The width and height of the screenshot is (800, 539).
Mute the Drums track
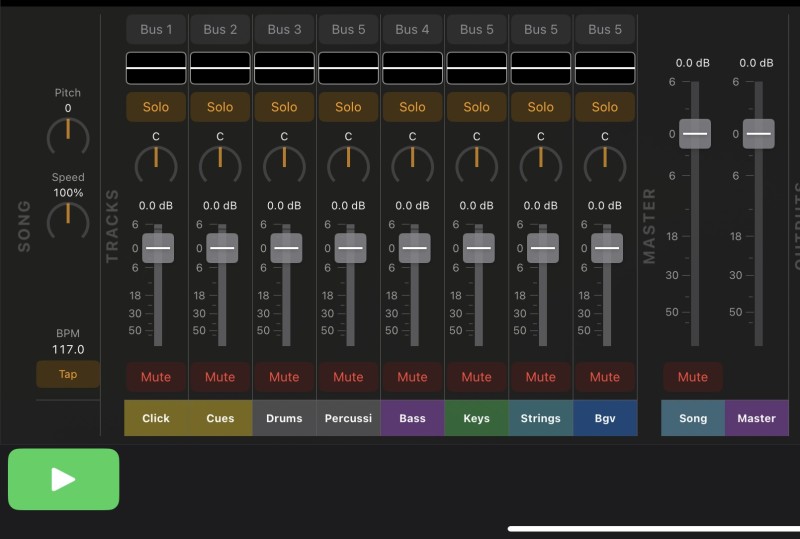[x=284, y=377]
